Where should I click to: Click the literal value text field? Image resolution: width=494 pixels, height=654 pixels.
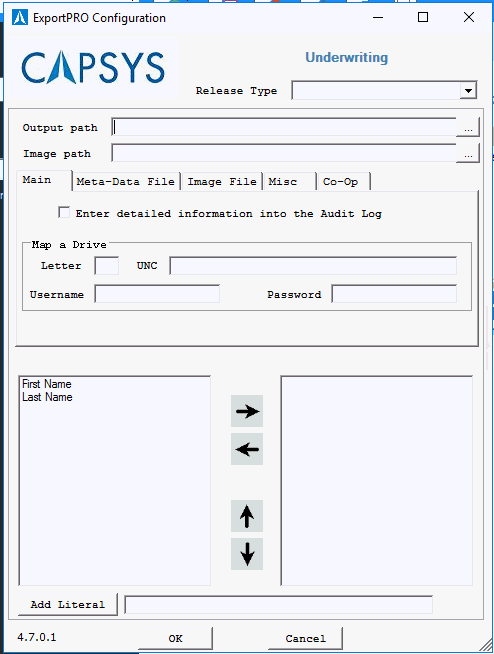(x=278, y=604)
